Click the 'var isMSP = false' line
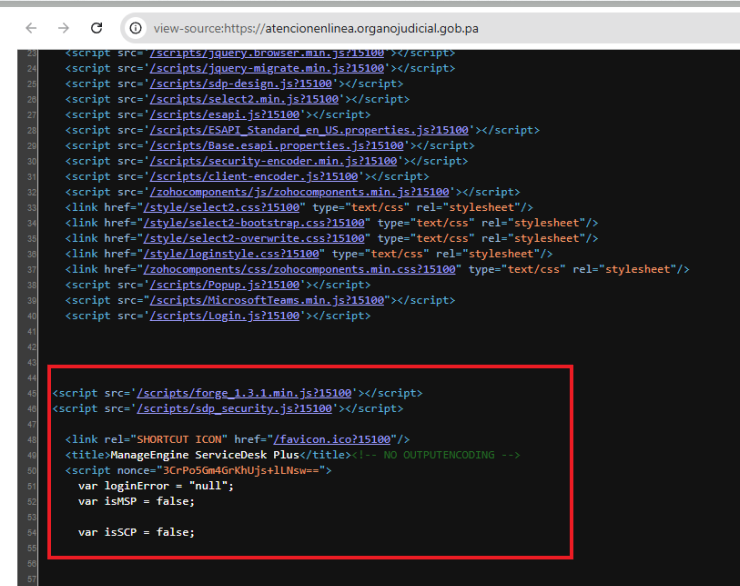The height and width of the screenshot is (586, 740). (136, 502)
